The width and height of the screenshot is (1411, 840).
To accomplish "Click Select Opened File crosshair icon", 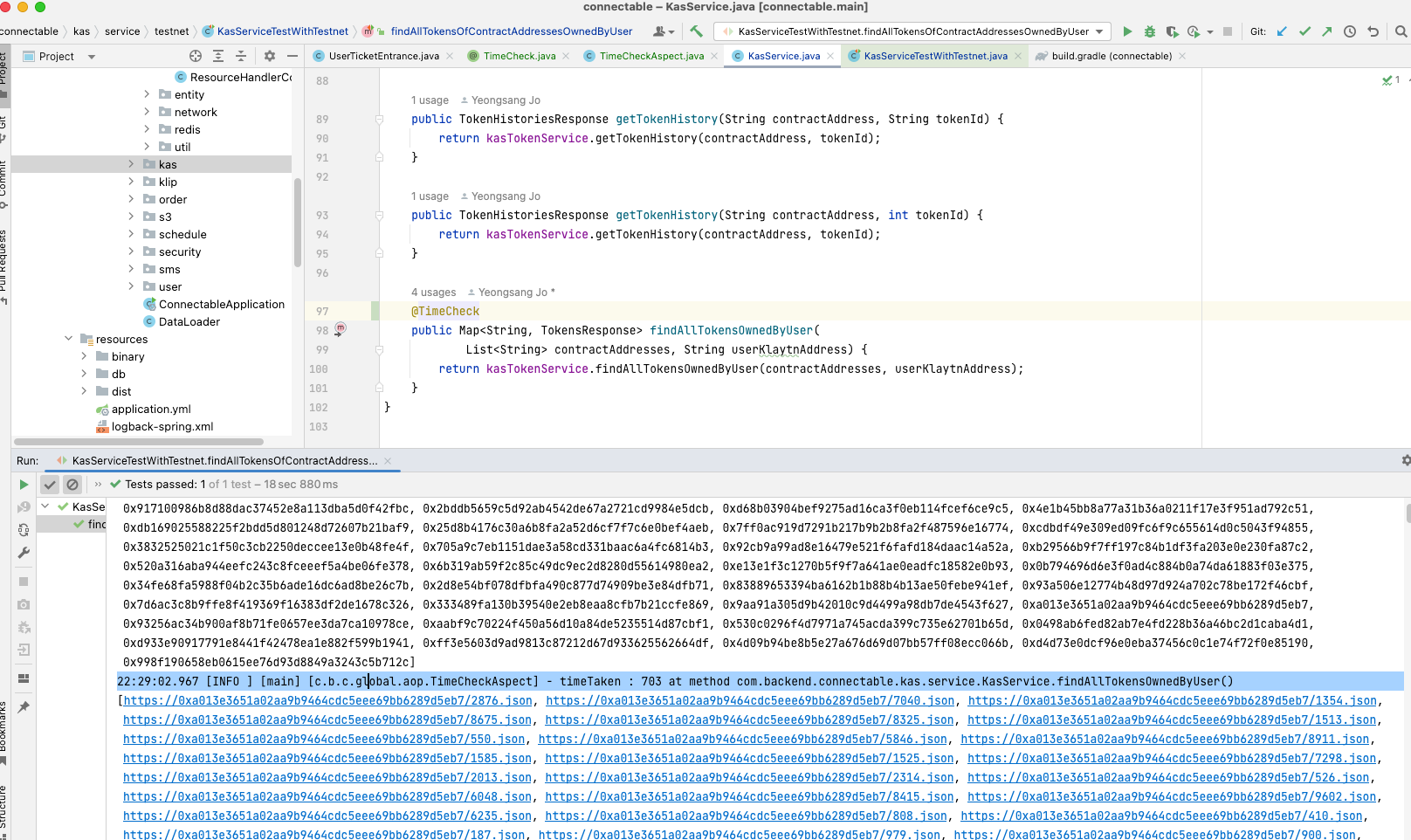I will pos(196,56).
